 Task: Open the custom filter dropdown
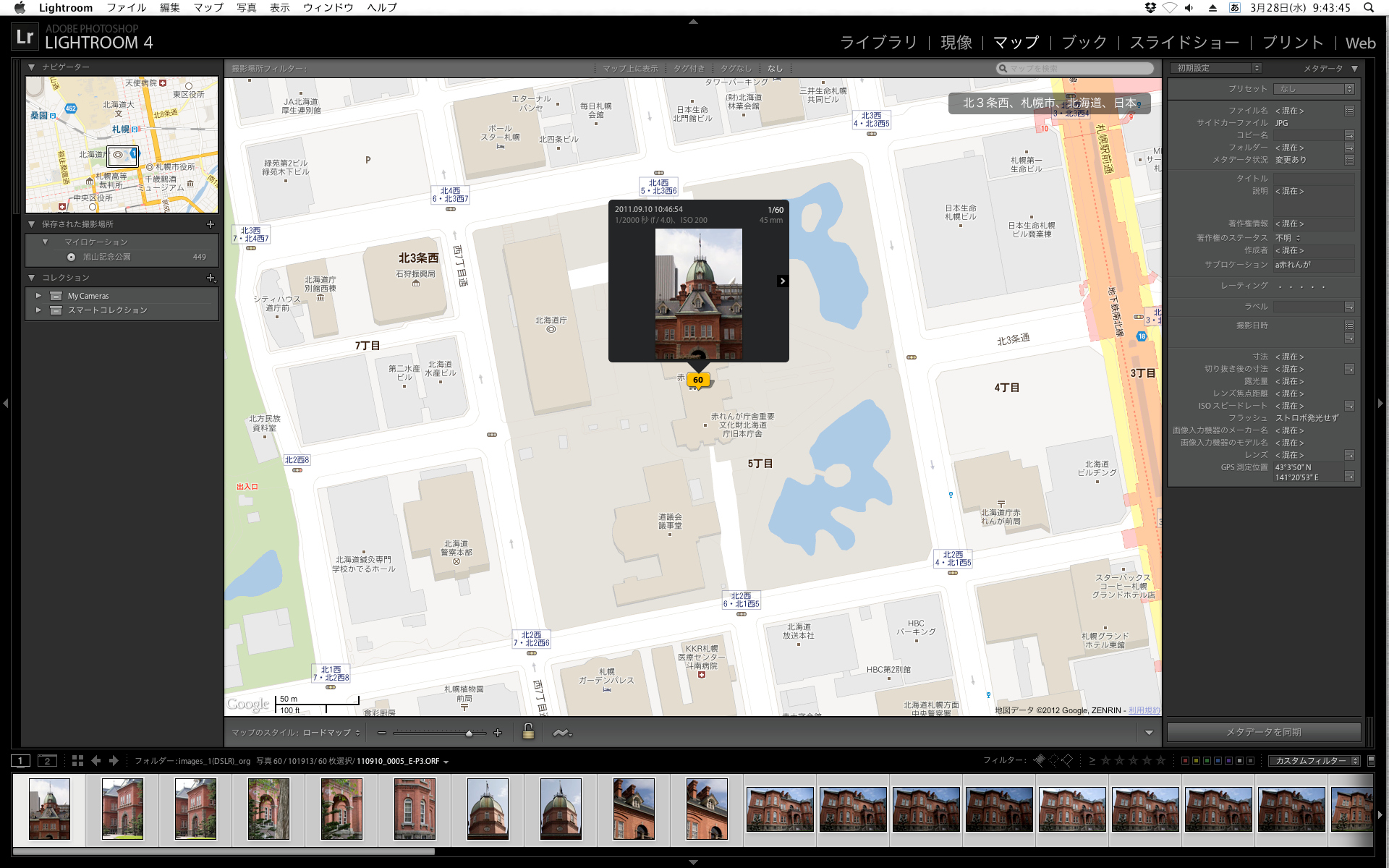point(1314,760)
